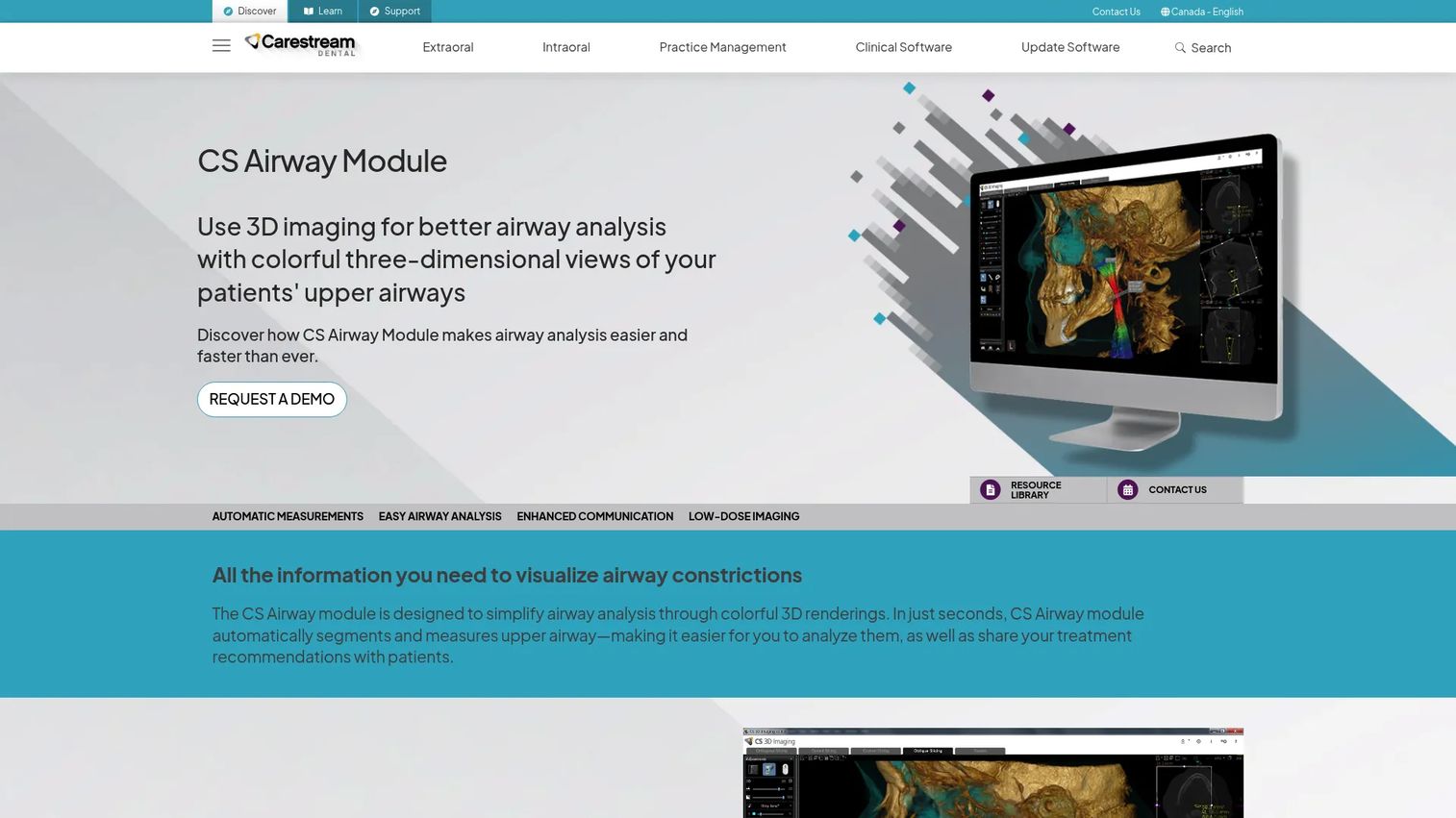The width and height of the screenshot is (1456, 818).
Task: Click the Carestream Dental logo
Action: 300,44
